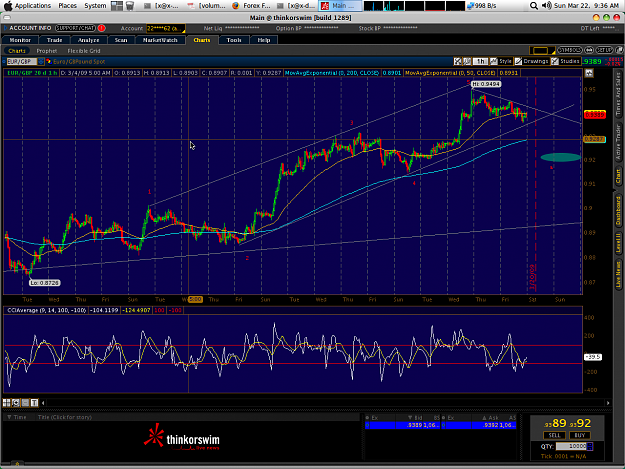This screenshot has height=469, width=625.
Task: Open the Drawings menu
Action: click(532, 61)
